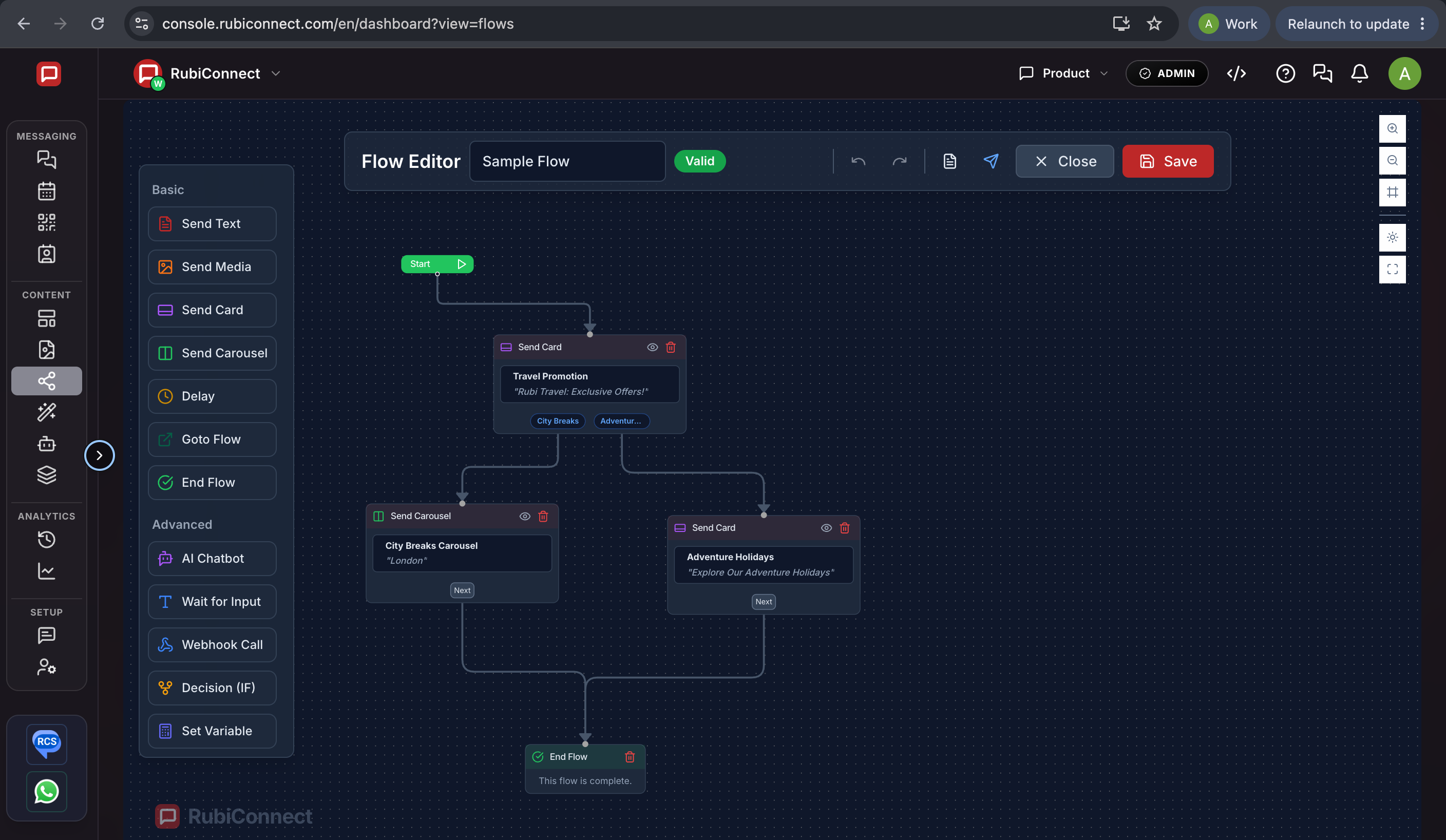The image size is (1446, 840).
Task: Add a Webhook Call block
Action: pos(212,644)
